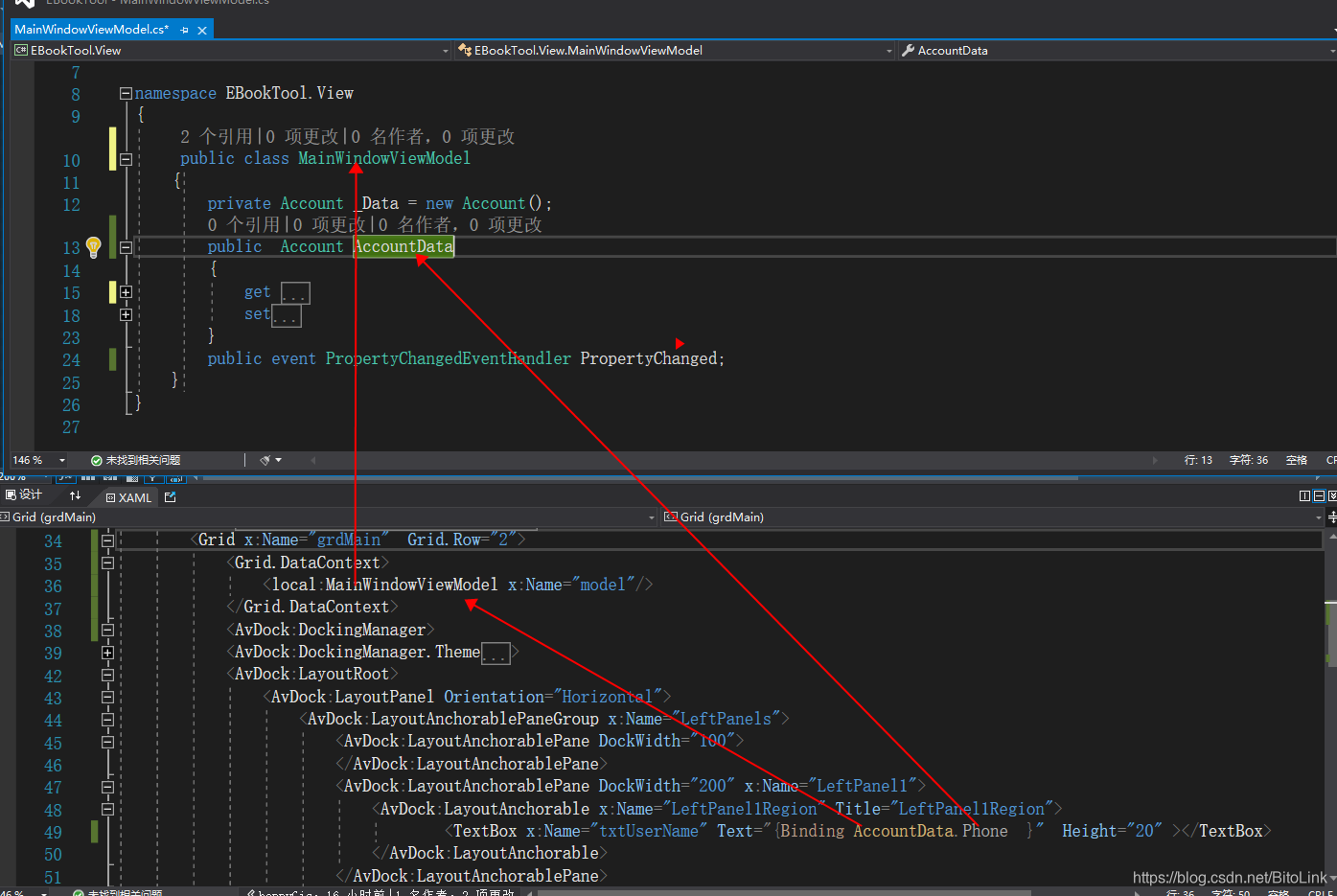The width and height of the screenshot is (1337, 896).
Task: Open the code cleanup dropdown arrow
Action: click(279, 461)
